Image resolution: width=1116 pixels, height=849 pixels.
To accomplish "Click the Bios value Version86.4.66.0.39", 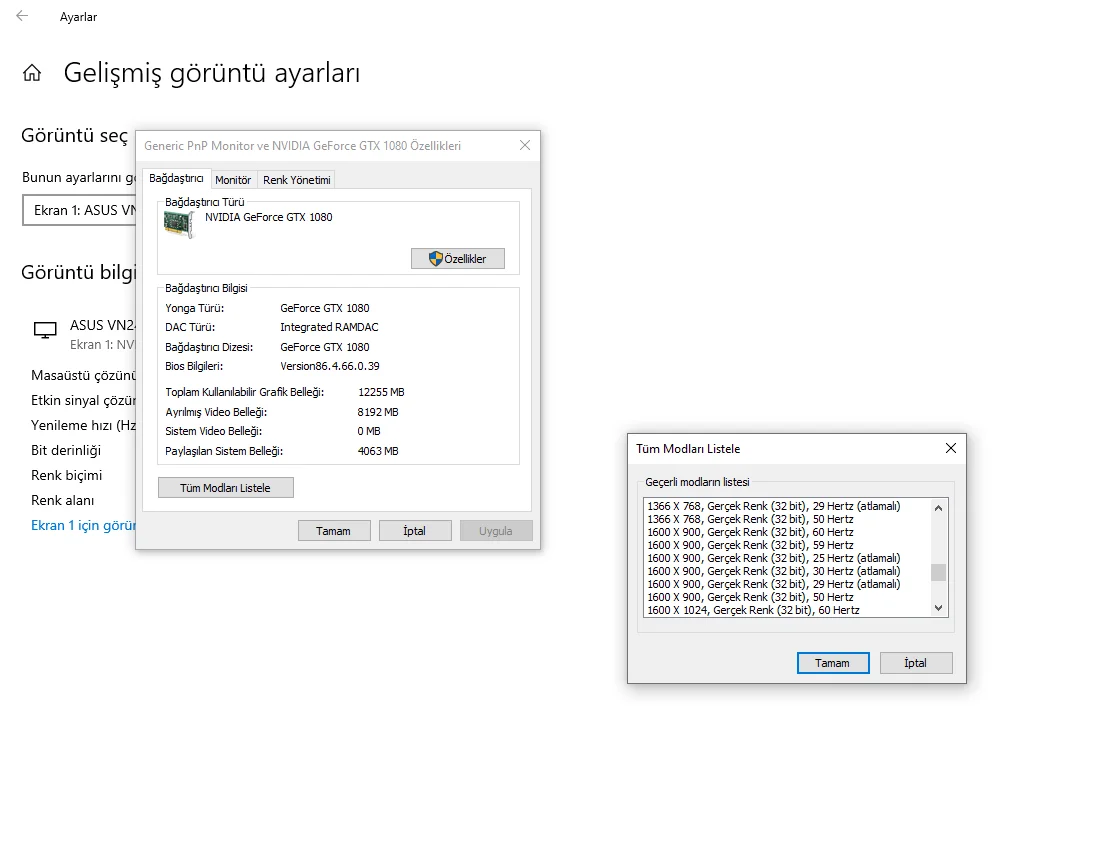I will tap(330, 367).
